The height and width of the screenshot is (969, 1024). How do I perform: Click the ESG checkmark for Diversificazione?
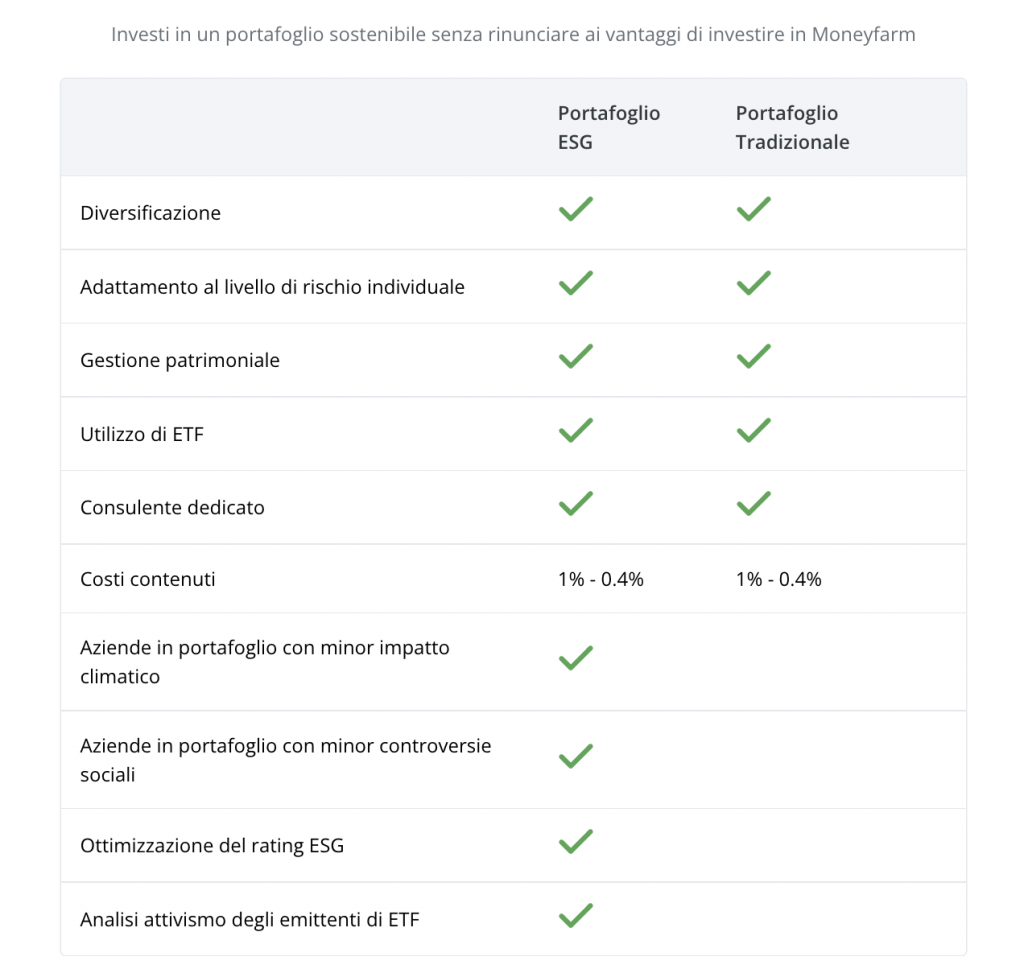click(x=575, y=209)
